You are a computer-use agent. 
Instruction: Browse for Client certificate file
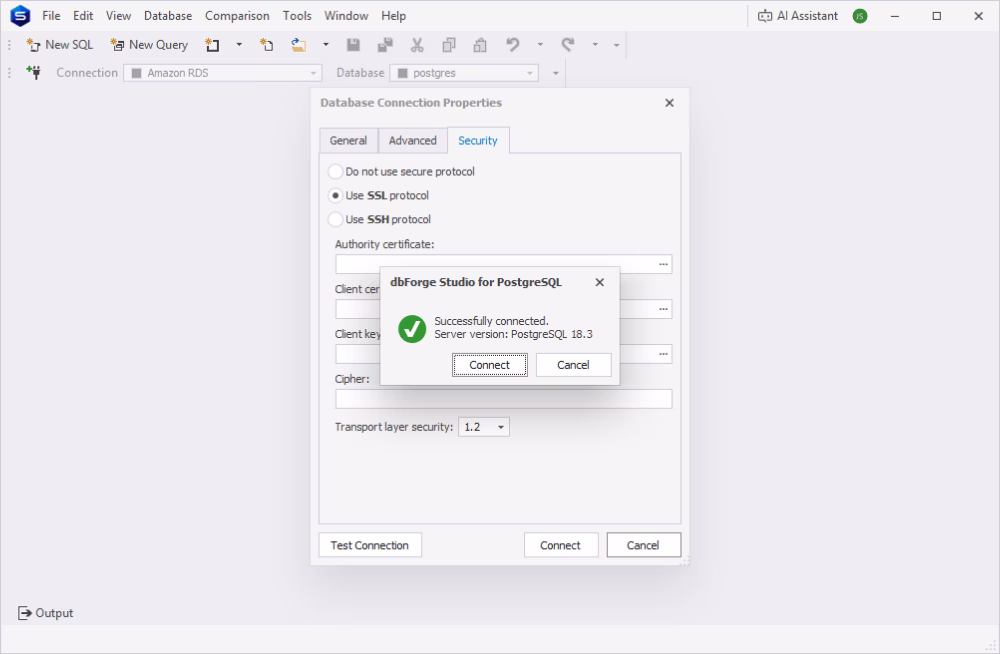click(663, 309)
